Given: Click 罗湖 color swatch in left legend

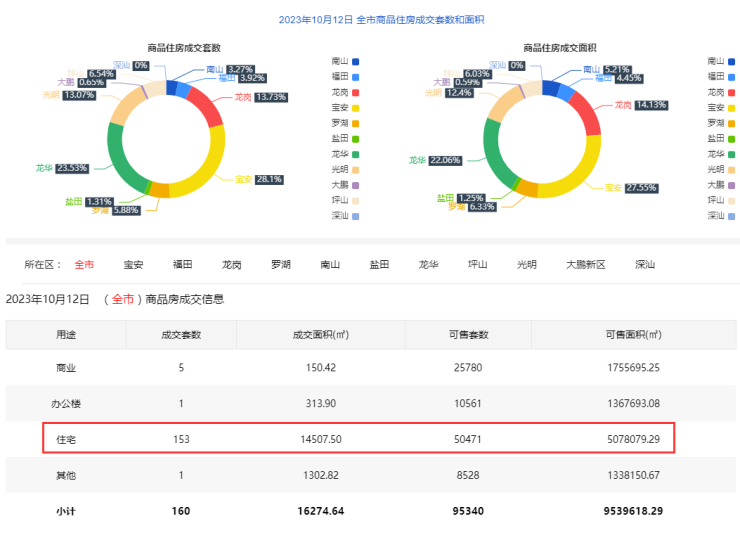Looking at the screenshot, I should pos(357,123).
